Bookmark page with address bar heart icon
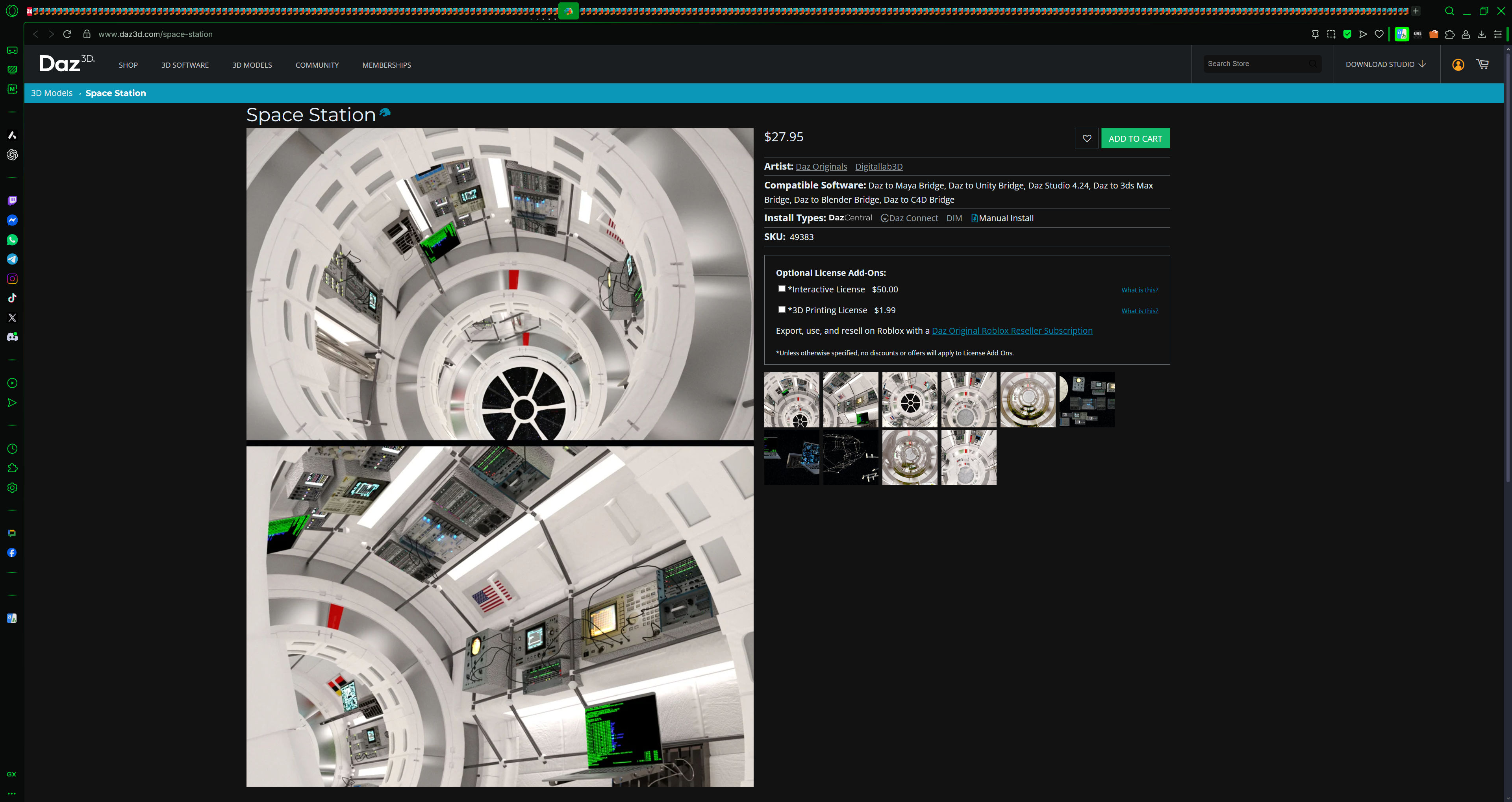The height and width of the screenshot is (802, 1512). pyautogui.click(x=1379, y=34)
